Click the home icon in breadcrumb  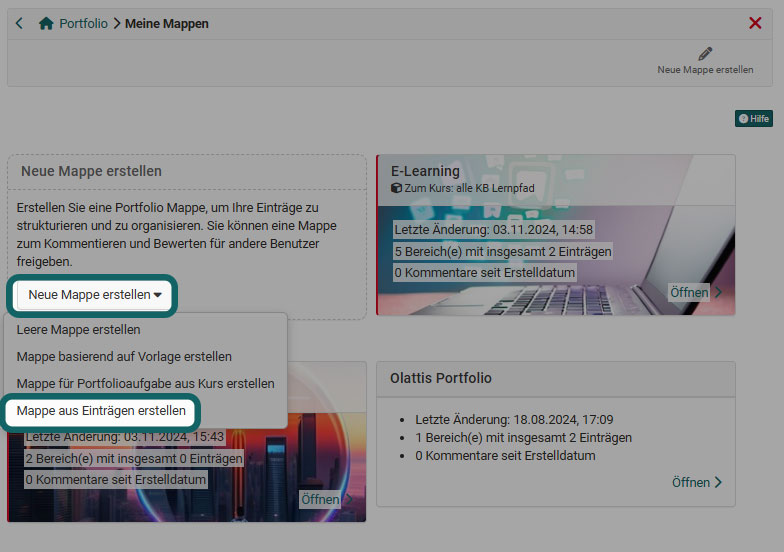(x=46, y=24)
